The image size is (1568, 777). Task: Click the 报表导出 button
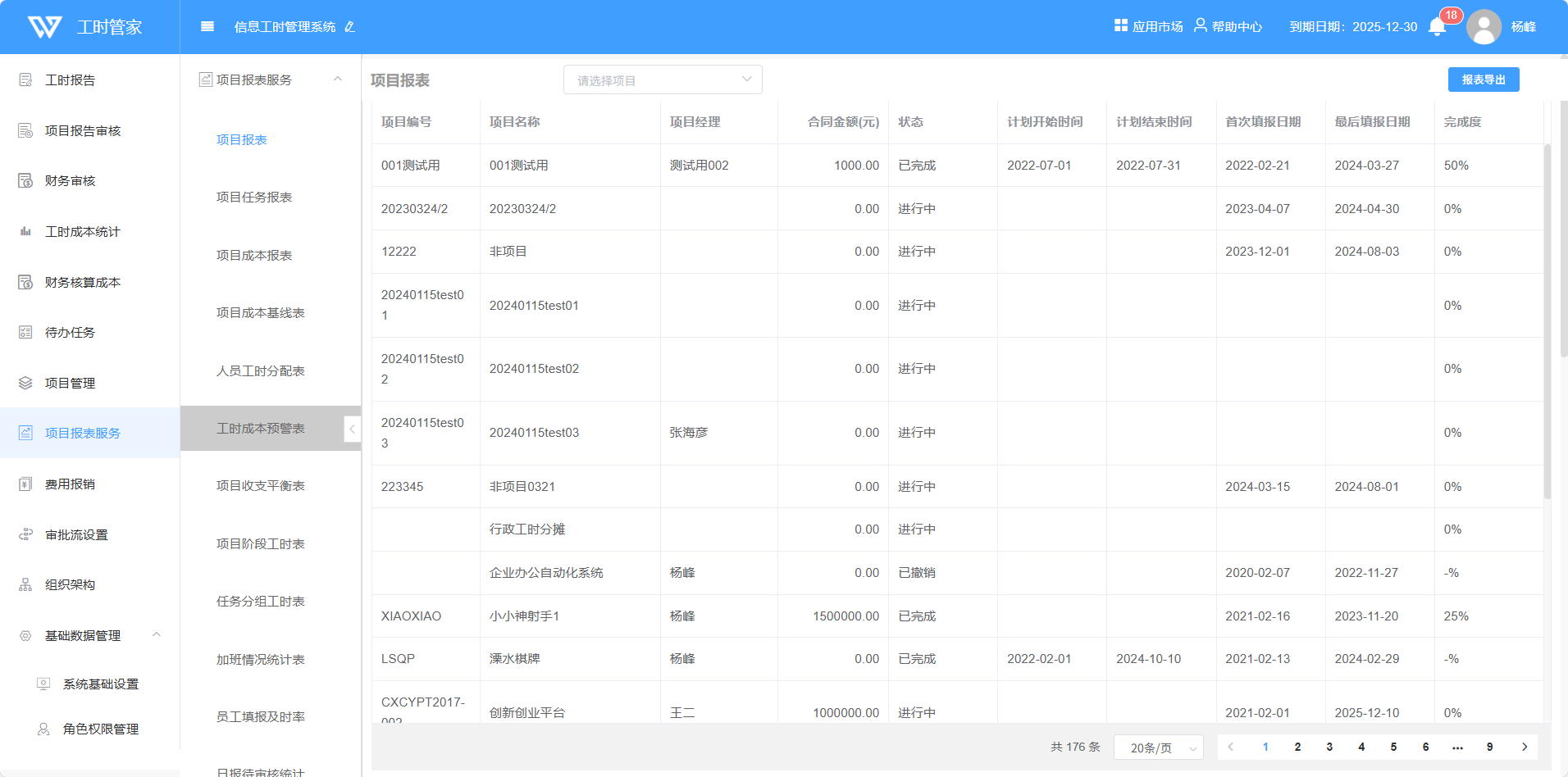[x=1483, y=80]
